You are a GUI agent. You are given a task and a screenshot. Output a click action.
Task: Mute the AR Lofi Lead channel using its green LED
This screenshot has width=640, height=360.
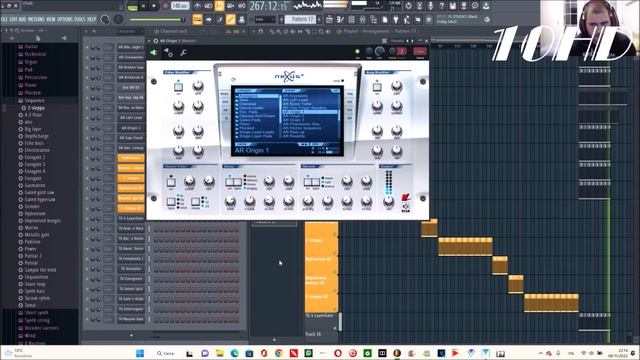click(87, 118)
